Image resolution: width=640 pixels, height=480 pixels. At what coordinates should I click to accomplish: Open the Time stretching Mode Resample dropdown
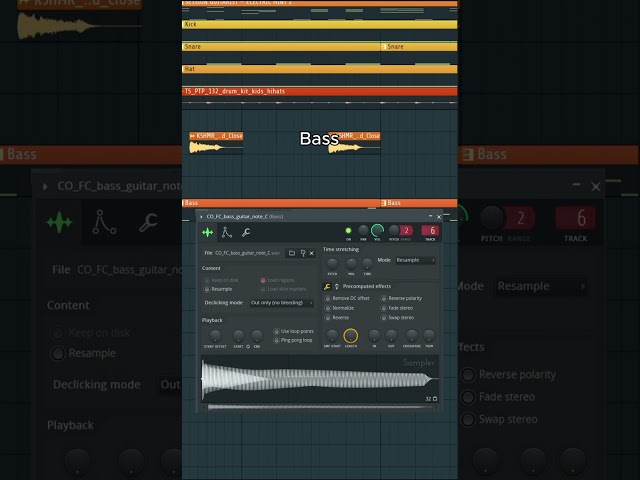click(415, 260)
